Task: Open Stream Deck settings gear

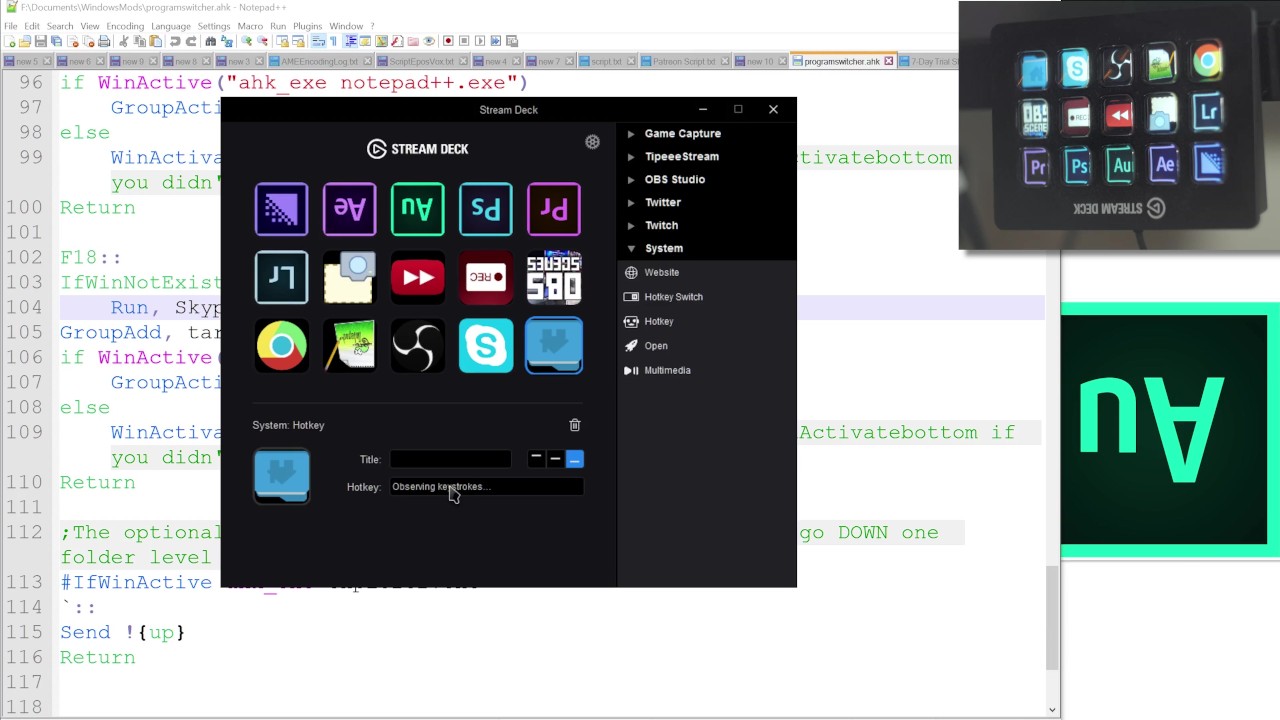Action: [592, 142]
